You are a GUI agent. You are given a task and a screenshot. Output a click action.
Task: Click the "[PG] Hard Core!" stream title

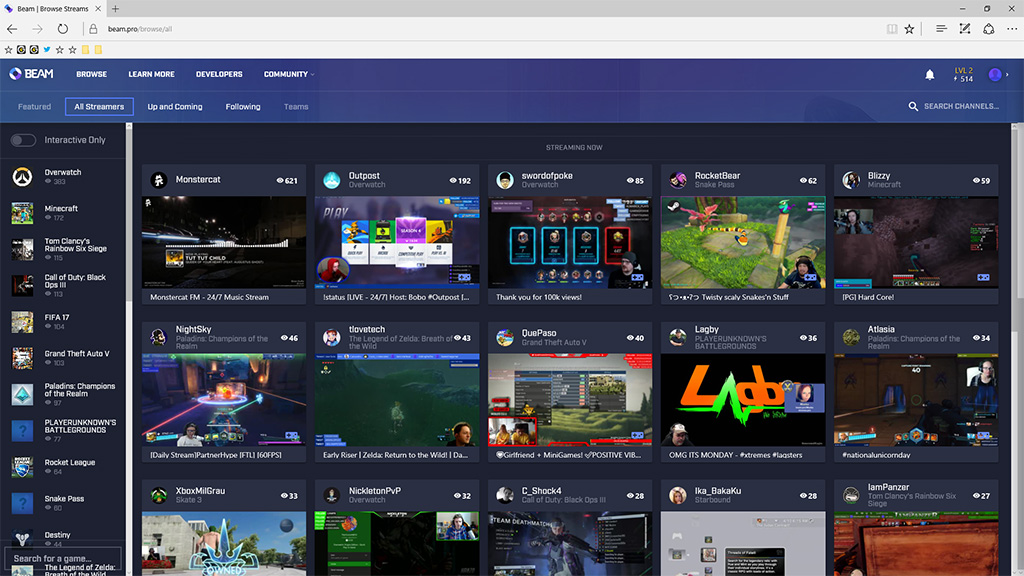coord(868,297)
